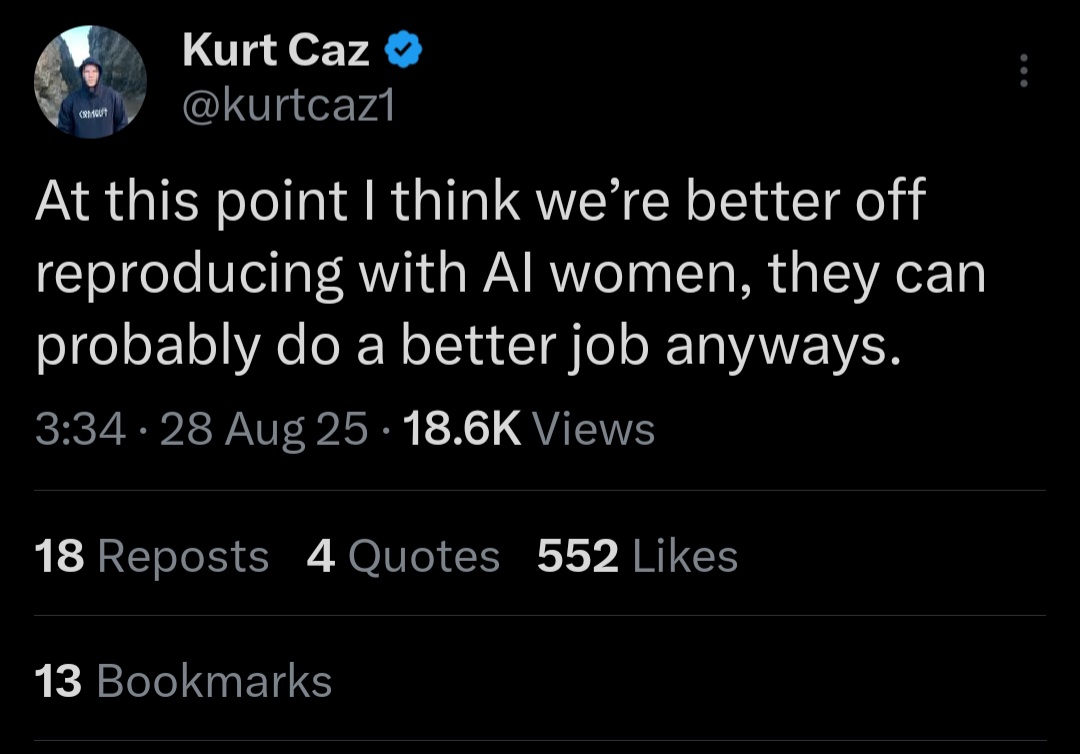Click the 28 Aug 25 date
Viewport: 1080px width, 754px height.
[263, 430]
